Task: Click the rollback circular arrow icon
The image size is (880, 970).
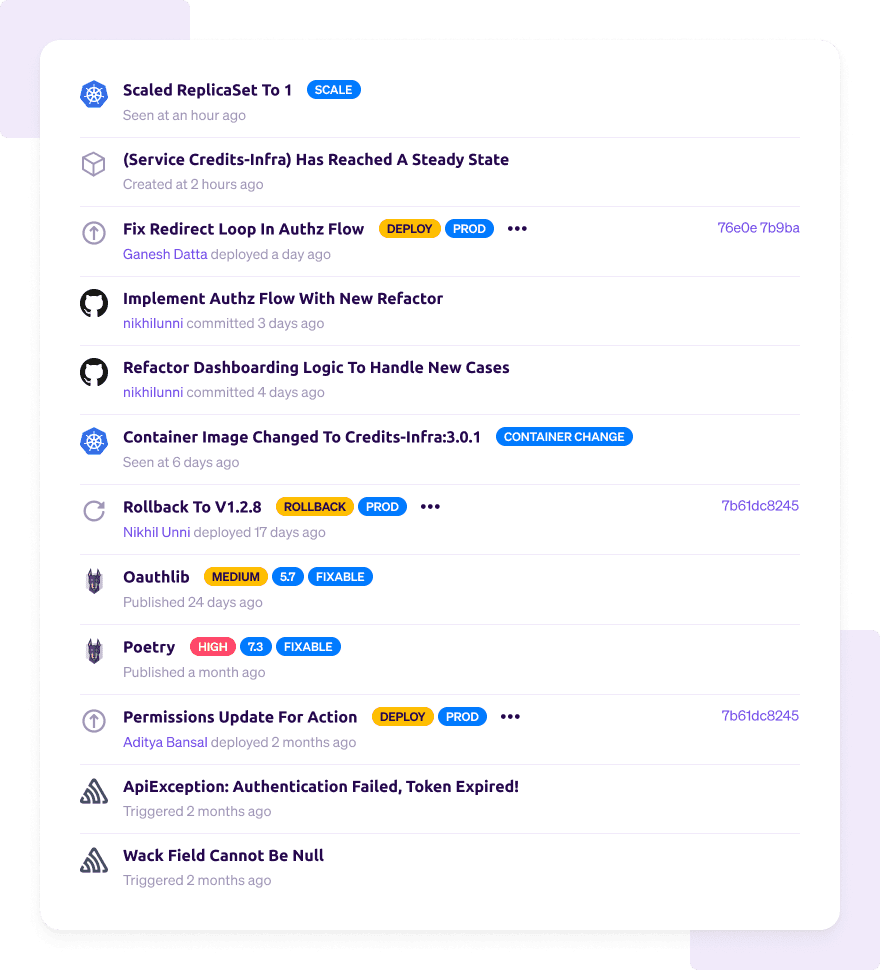Action: [94, 511]
